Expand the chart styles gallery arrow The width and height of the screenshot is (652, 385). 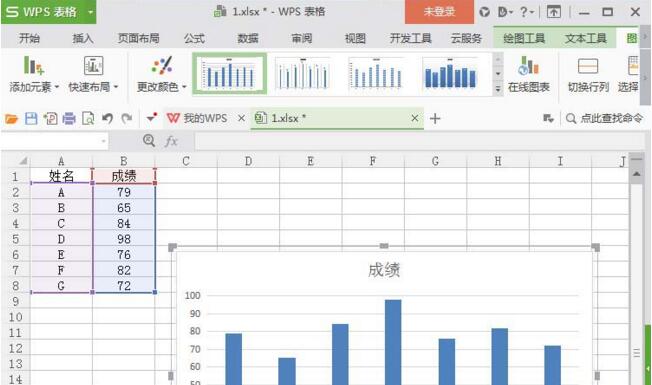(498, 89)
